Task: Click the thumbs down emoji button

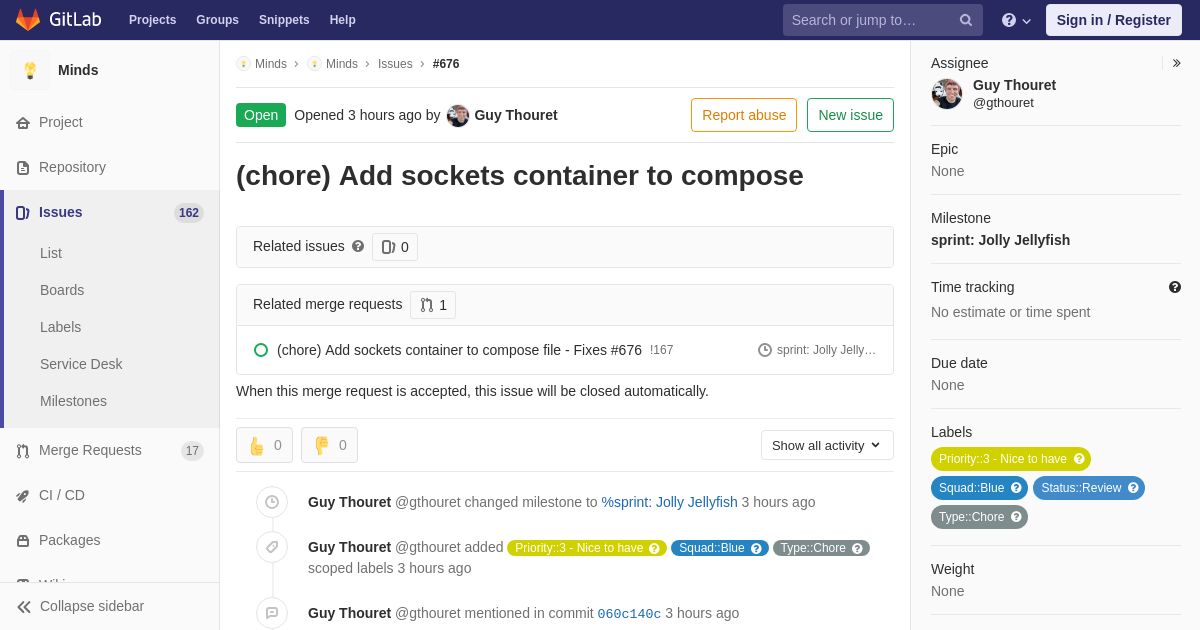Action: (329, 445)
